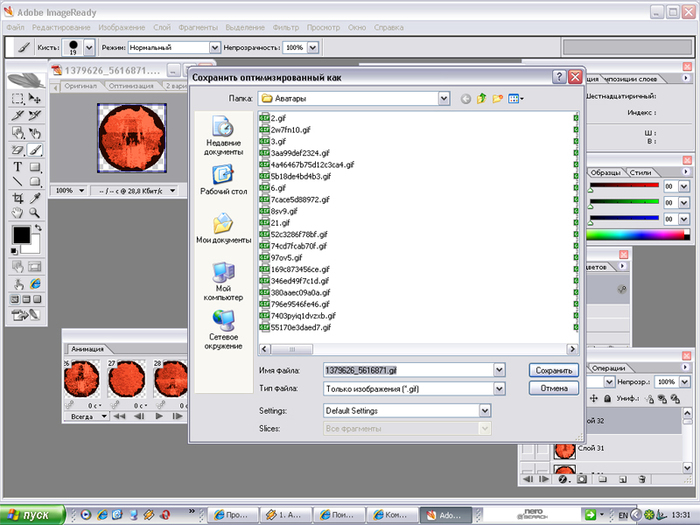Reset default colors icon in toolbox

14,251
